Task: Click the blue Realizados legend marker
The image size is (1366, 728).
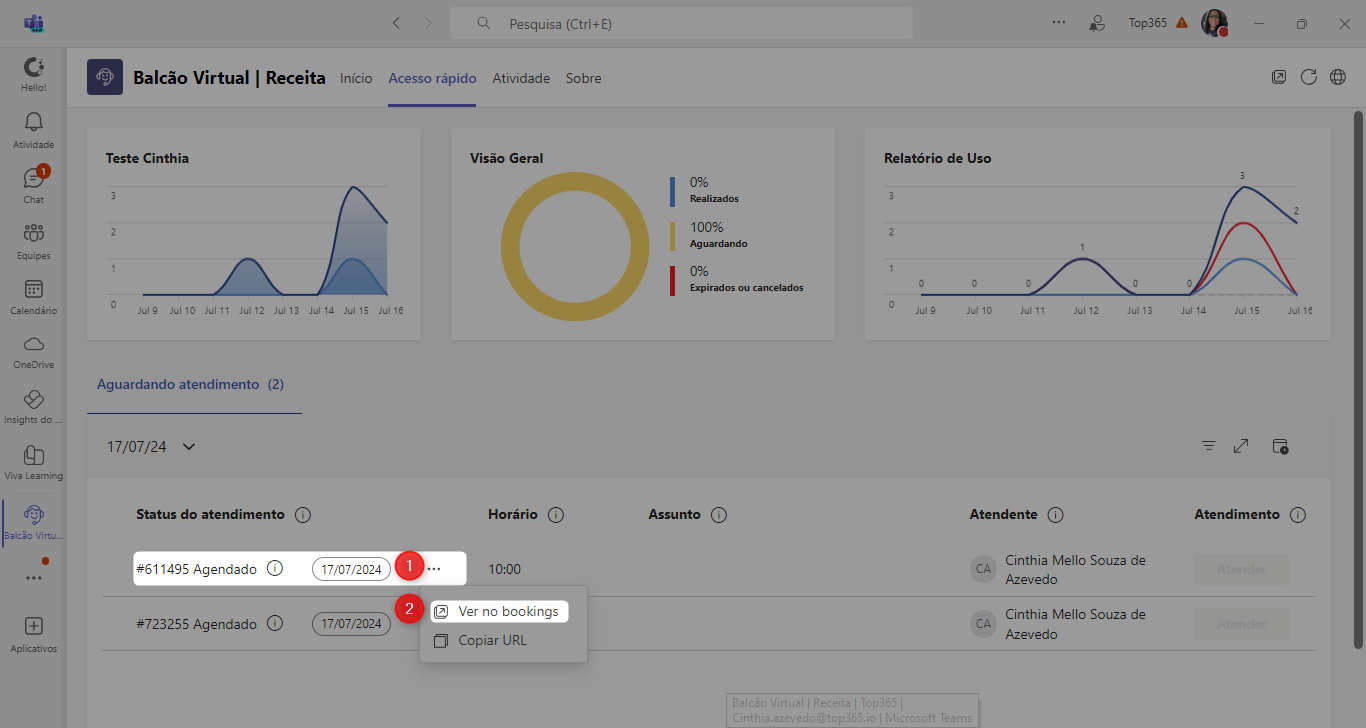Action: pos(673,190)
